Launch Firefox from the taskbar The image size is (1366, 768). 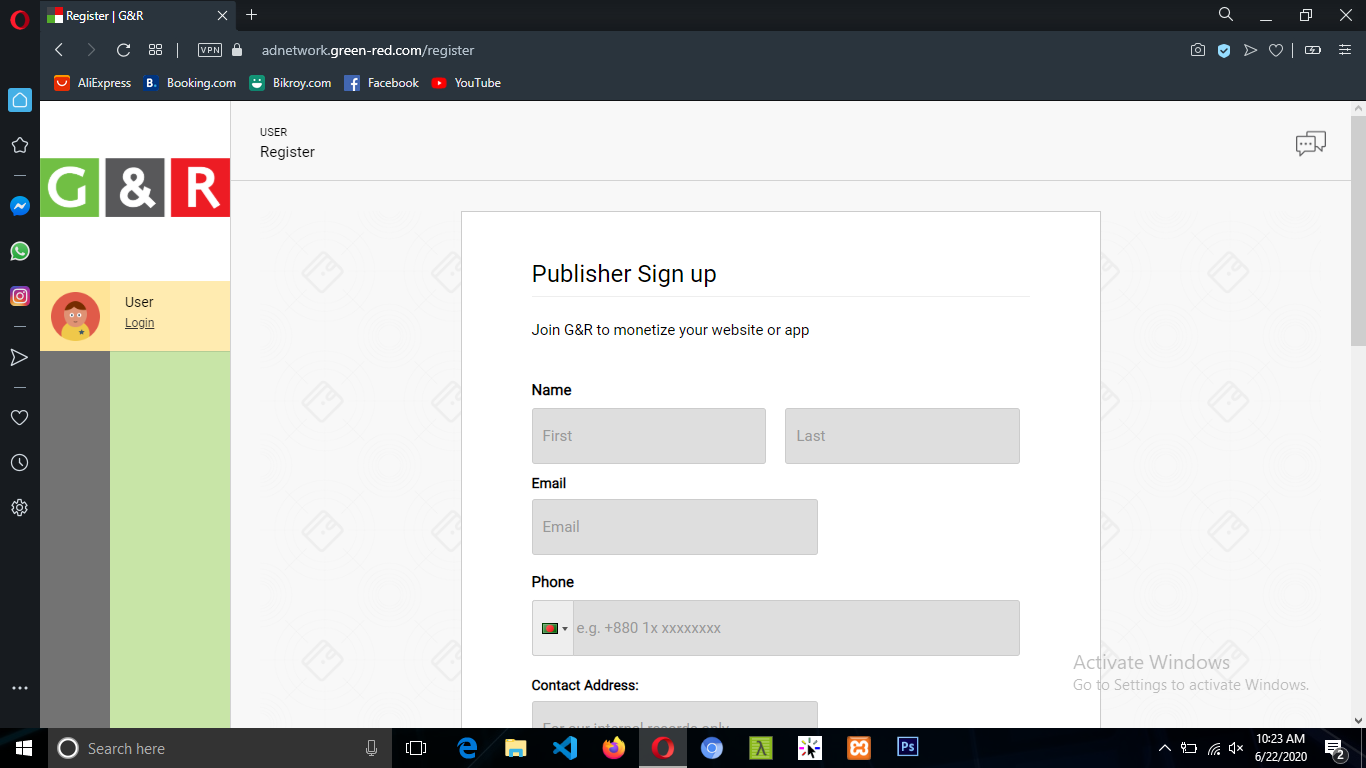[x=614, y=748]
